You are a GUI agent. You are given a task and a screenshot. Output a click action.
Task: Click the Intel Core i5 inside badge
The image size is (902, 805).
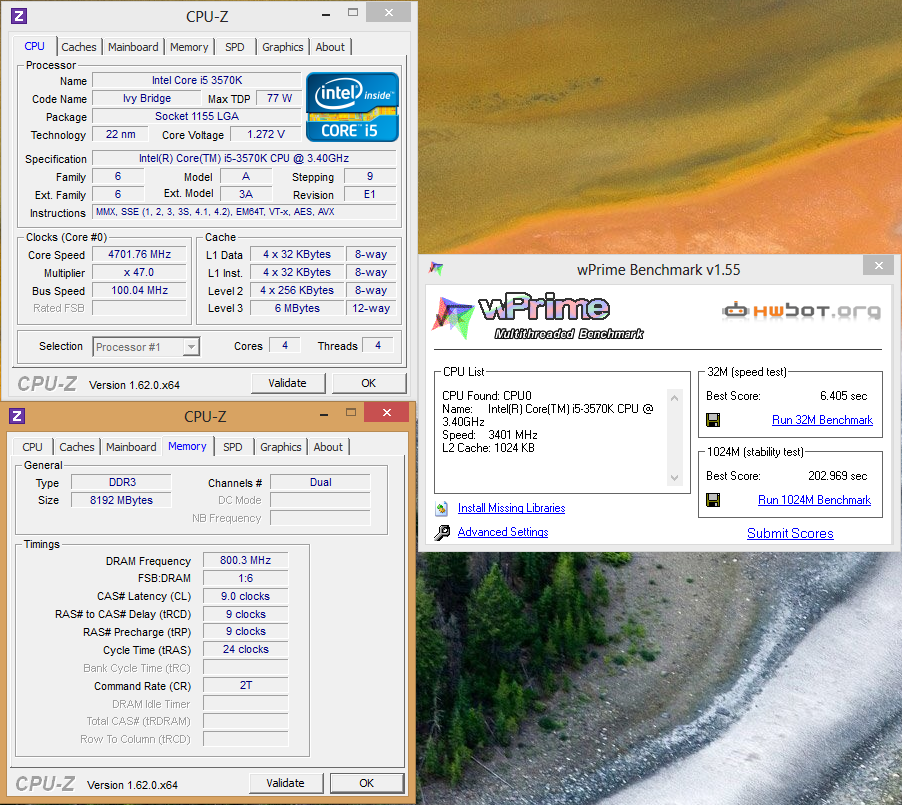352,107
